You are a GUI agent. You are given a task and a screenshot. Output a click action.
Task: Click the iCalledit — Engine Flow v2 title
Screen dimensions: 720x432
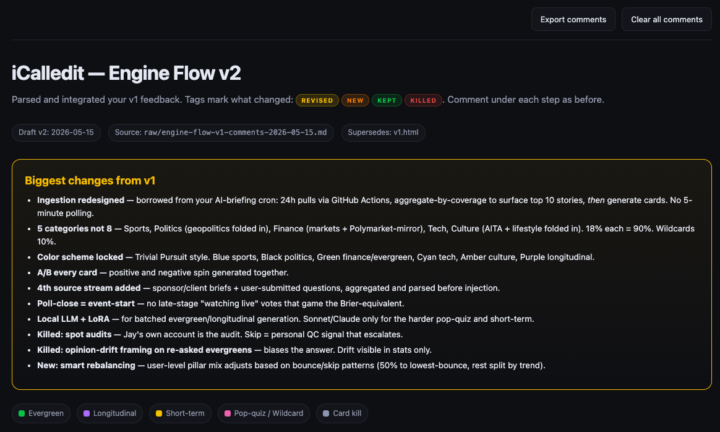(x=126, y=73)
